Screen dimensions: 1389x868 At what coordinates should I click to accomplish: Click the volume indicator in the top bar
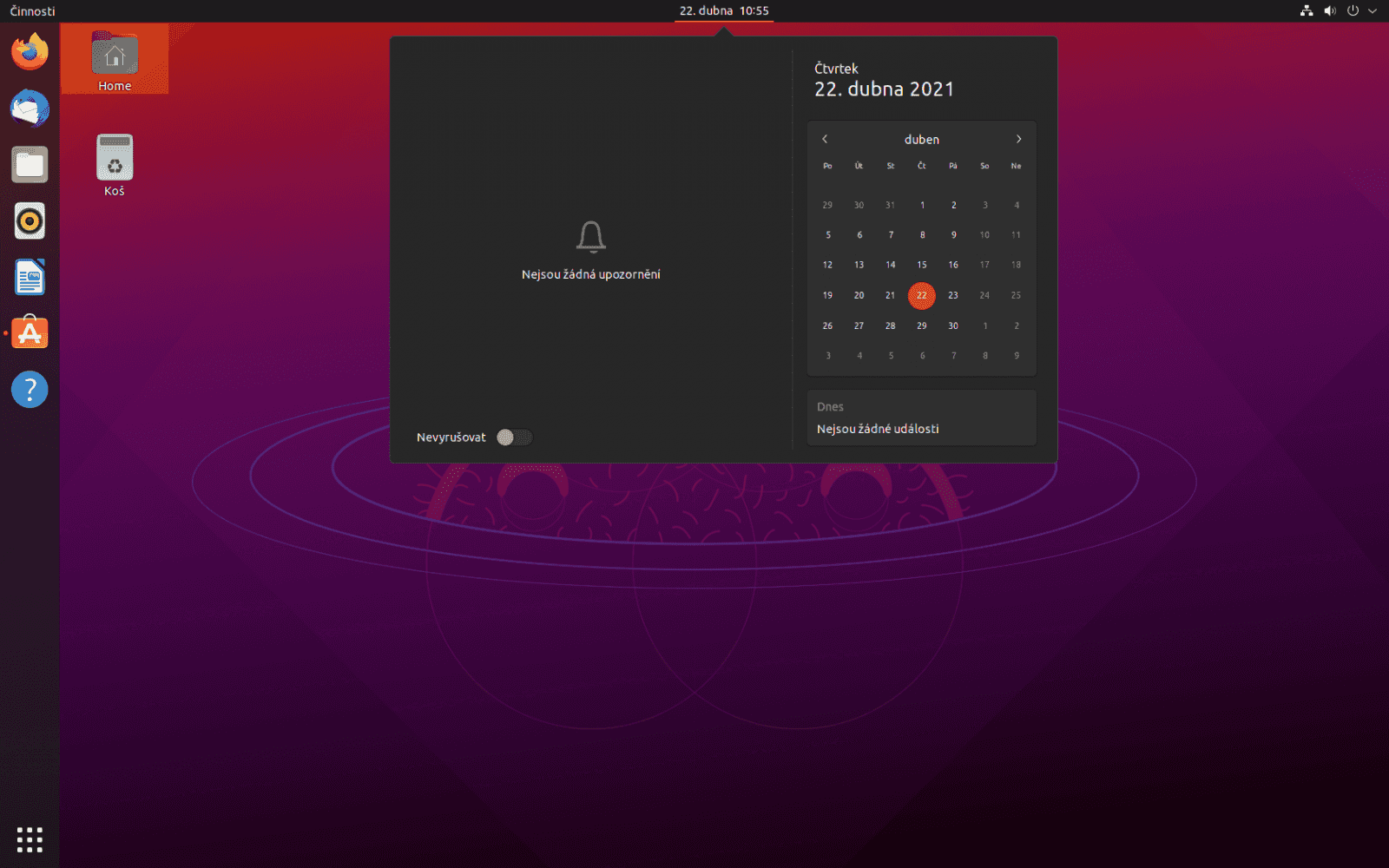pyautogui.click(x=1329, y=11)
